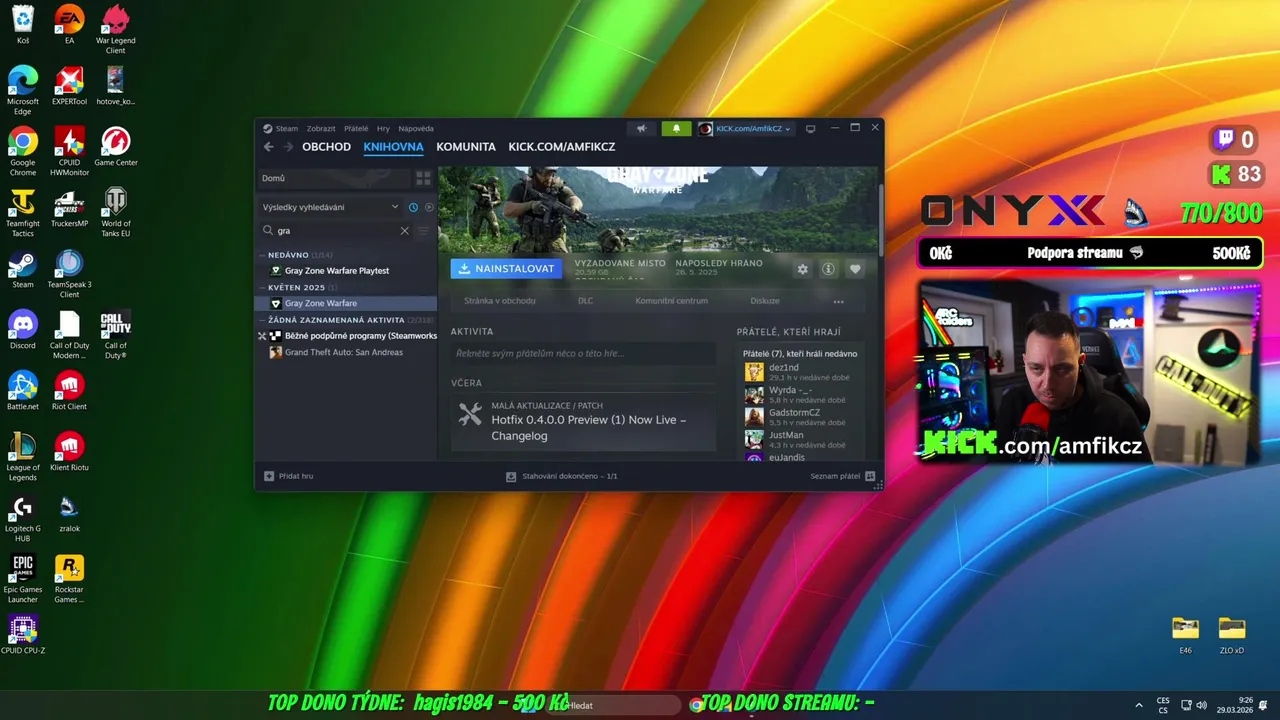
Task: Open the taskbar volume speaker icon
Action: click(x=1201, y=705)
